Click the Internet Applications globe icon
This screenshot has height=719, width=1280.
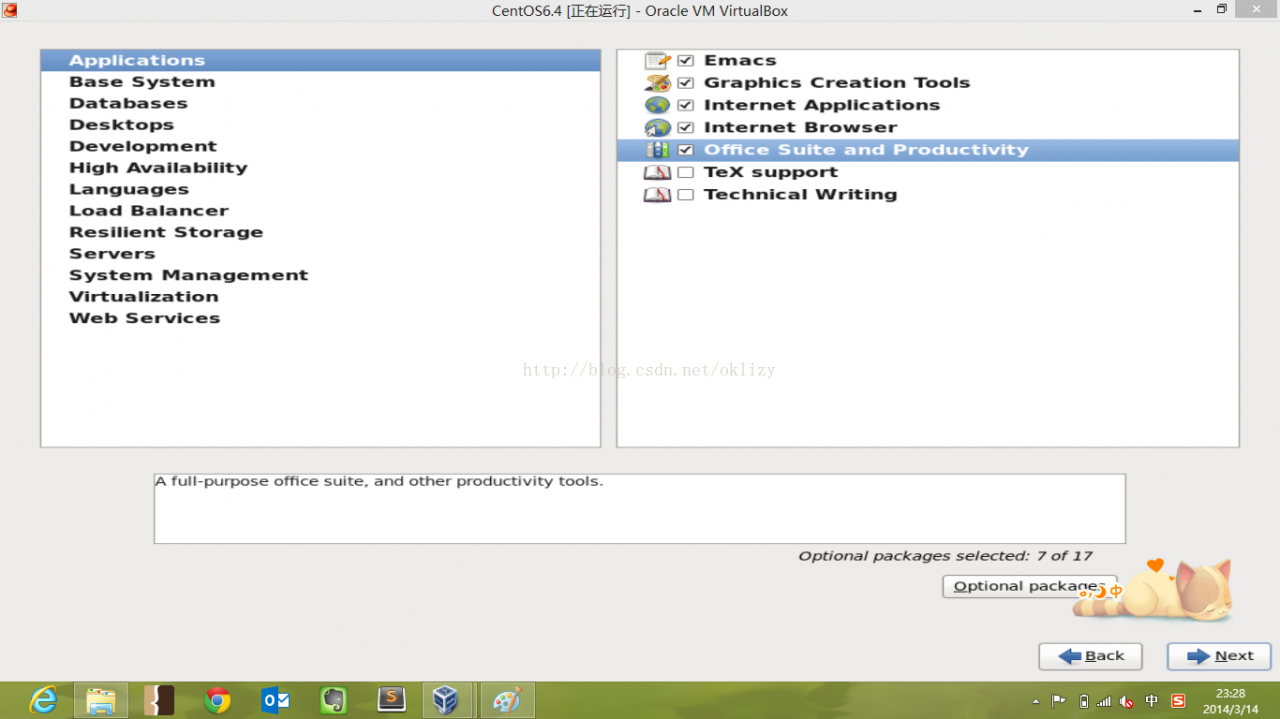[x=657, y=105]
